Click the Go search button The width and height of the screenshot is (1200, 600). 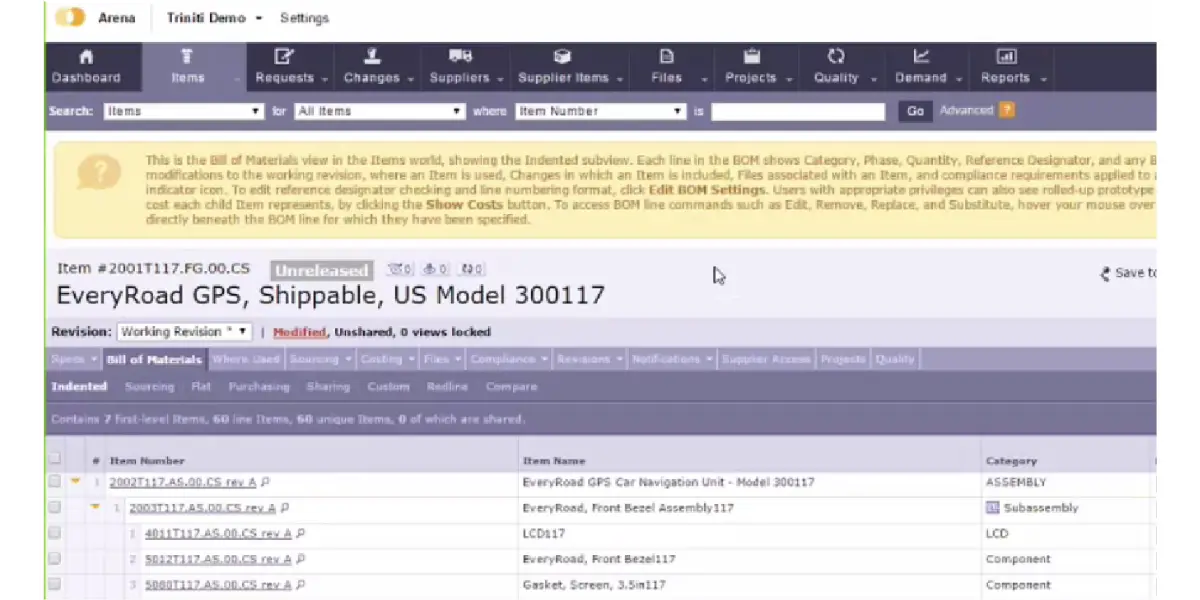[x=915, y=111]
